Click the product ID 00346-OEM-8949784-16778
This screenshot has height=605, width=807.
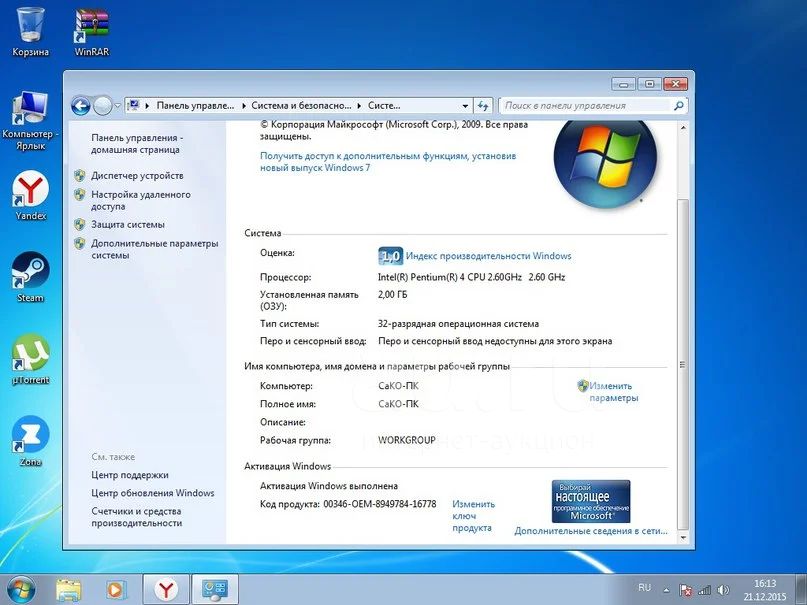pos(380,504)
